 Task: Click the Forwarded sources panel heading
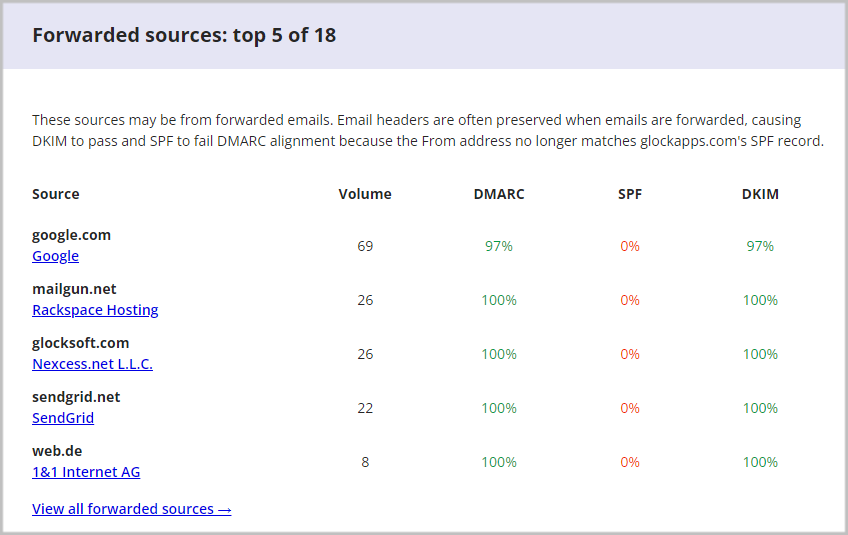click(184, 36)
